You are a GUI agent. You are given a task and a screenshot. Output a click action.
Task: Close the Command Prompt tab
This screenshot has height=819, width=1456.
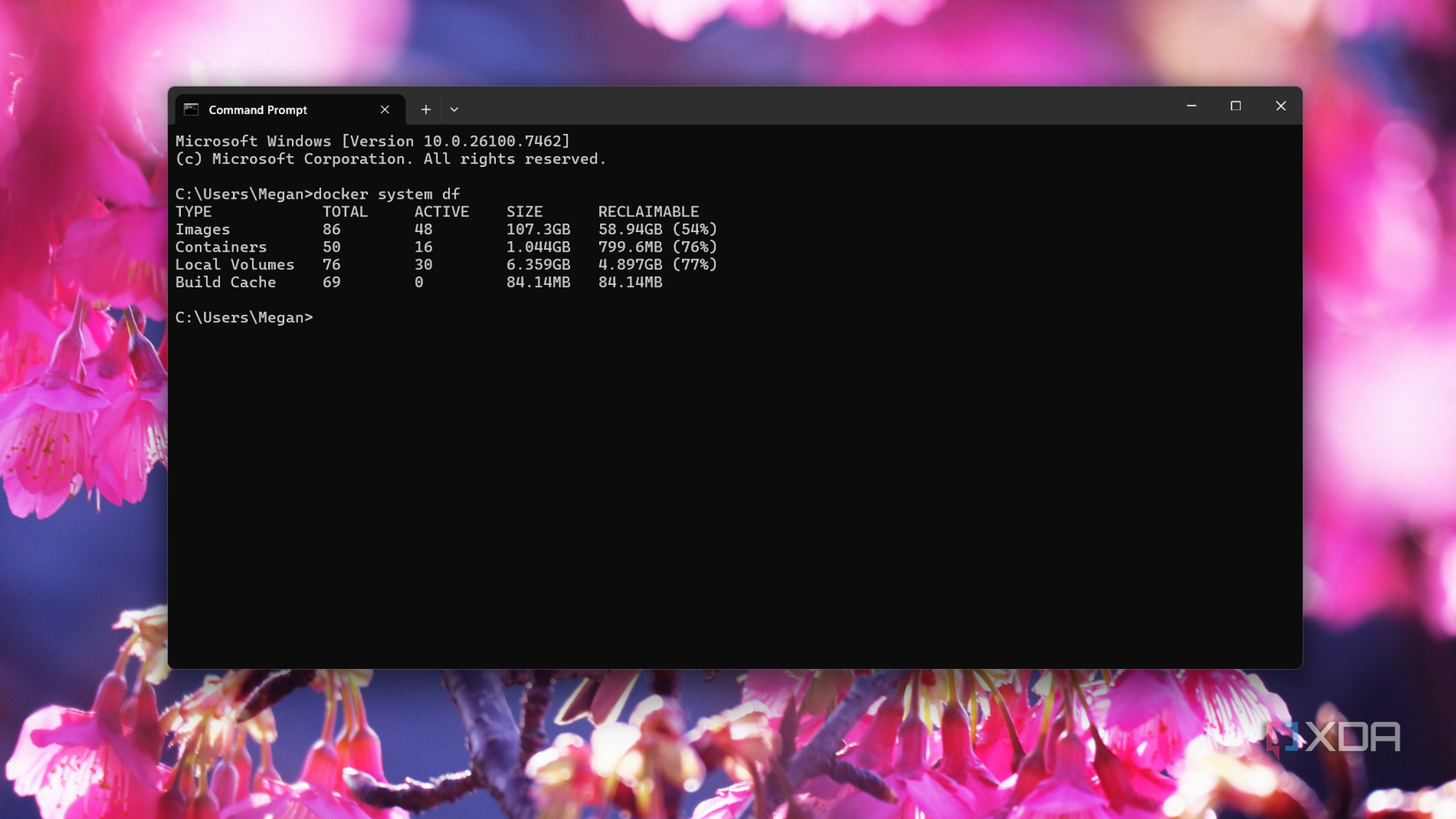[385, 109]
